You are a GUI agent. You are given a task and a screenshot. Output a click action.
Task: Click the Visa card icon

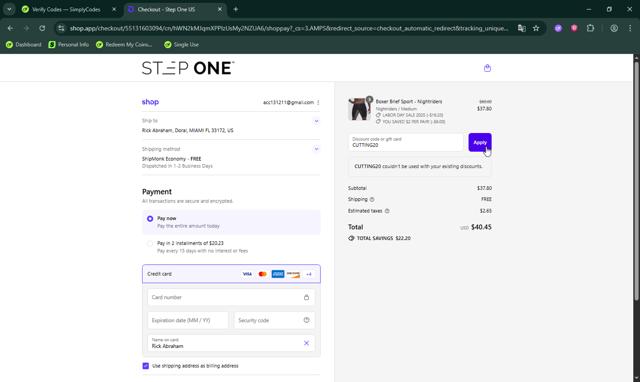(x=247, y=274)
